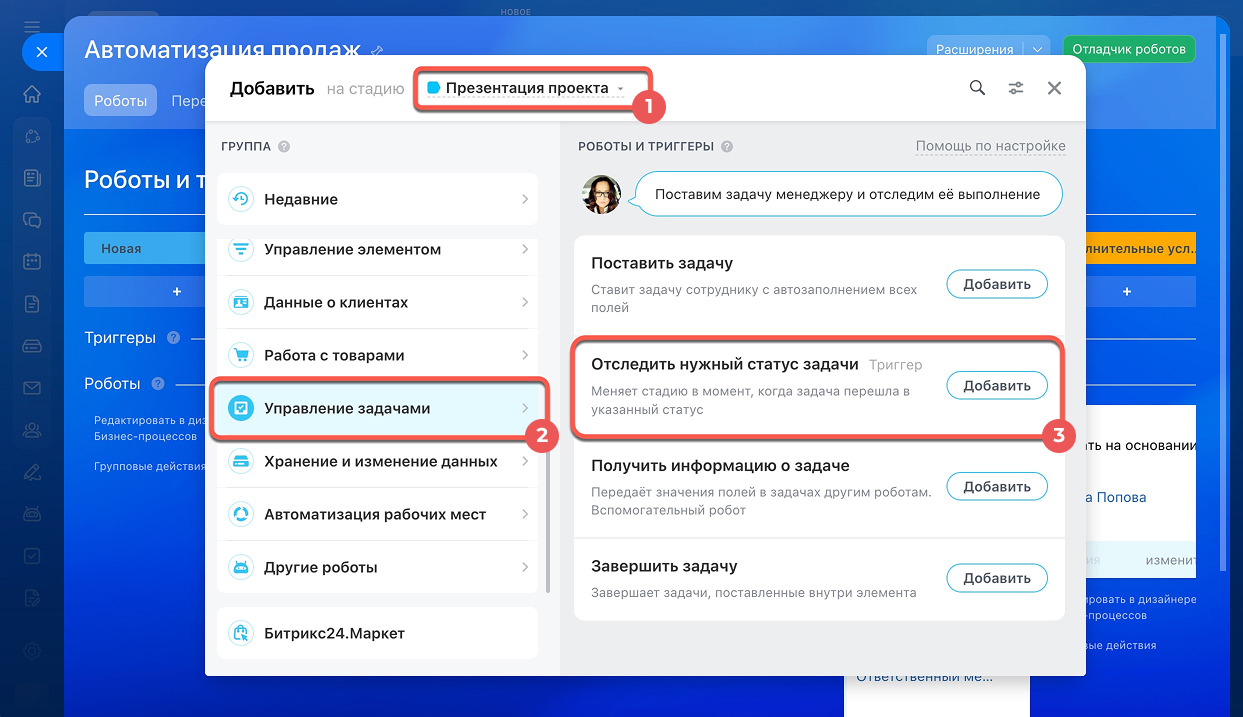Click the help icon next to Триггеры
The image size is (1243, 717).
coord(174,338)
